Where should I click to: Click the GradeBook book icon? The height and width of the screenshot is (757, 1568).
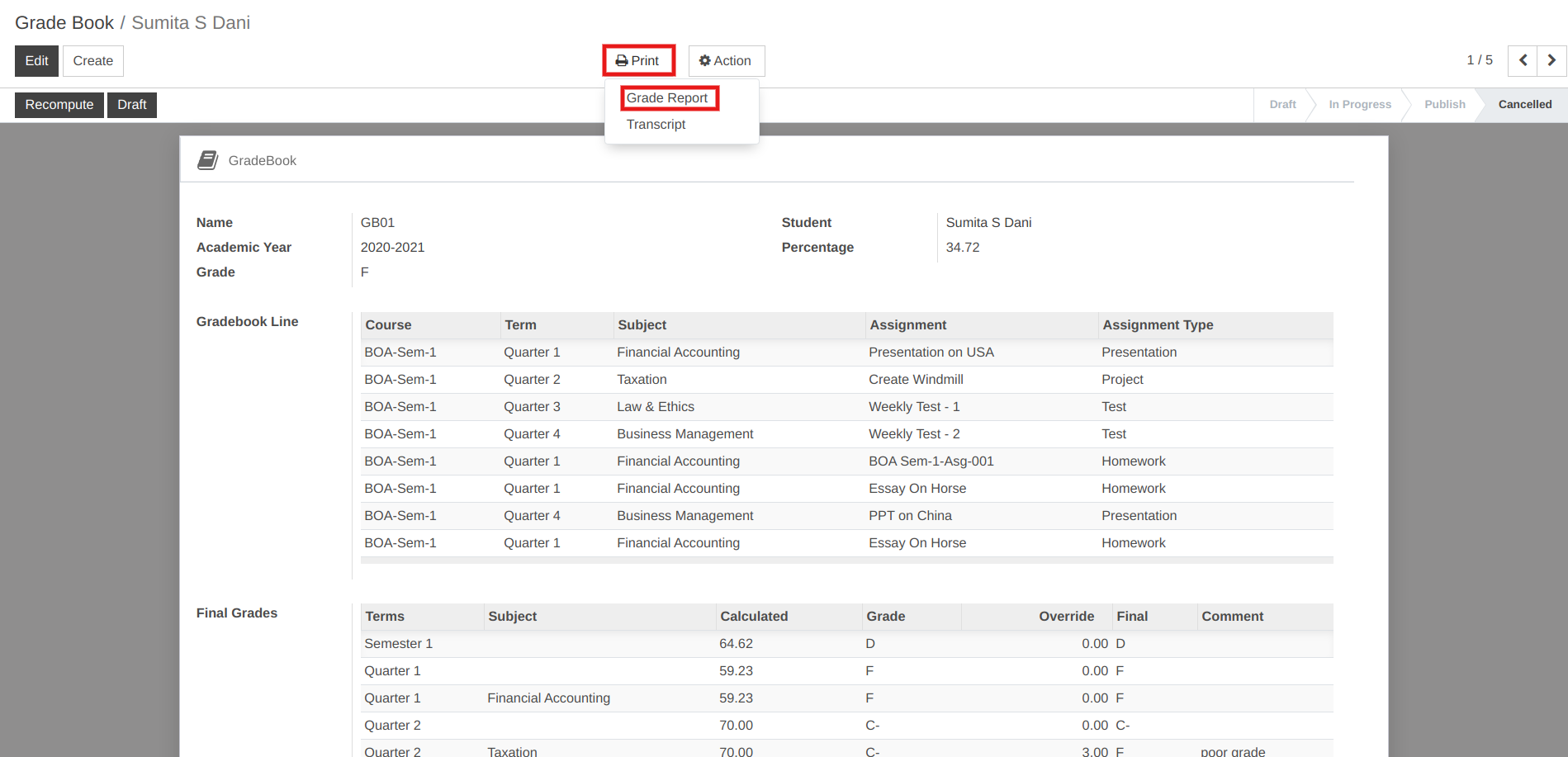pos(207,160)
